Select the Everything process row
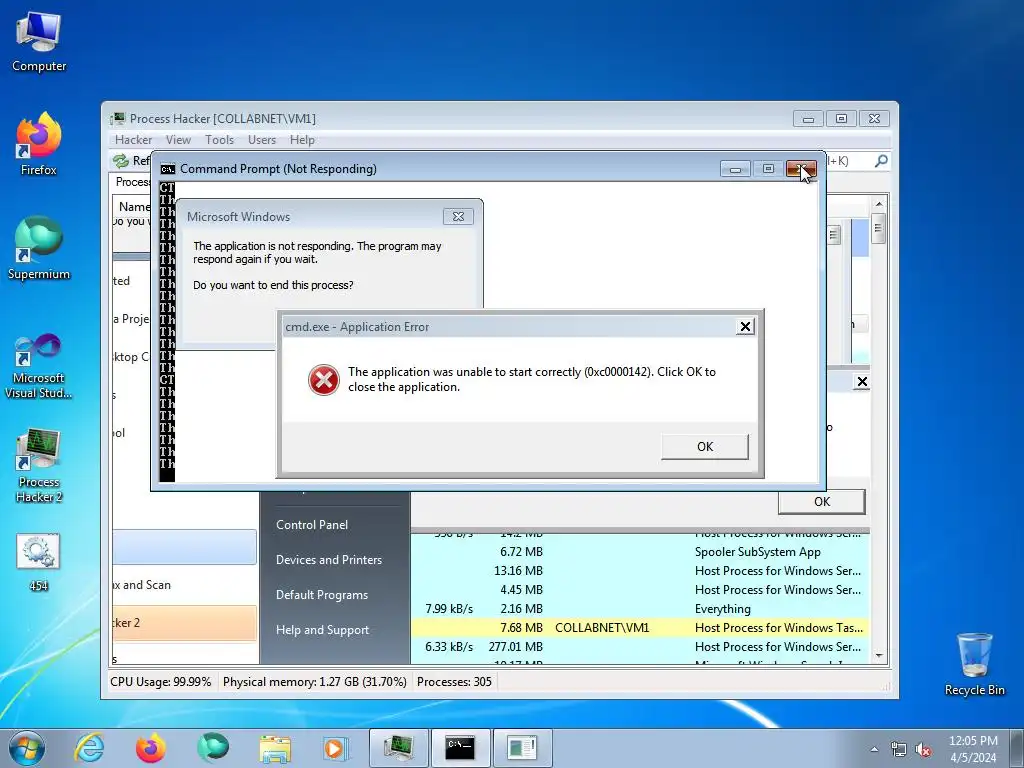The image size is (1024, 768). pyautogui.click(x=640, y=609)
